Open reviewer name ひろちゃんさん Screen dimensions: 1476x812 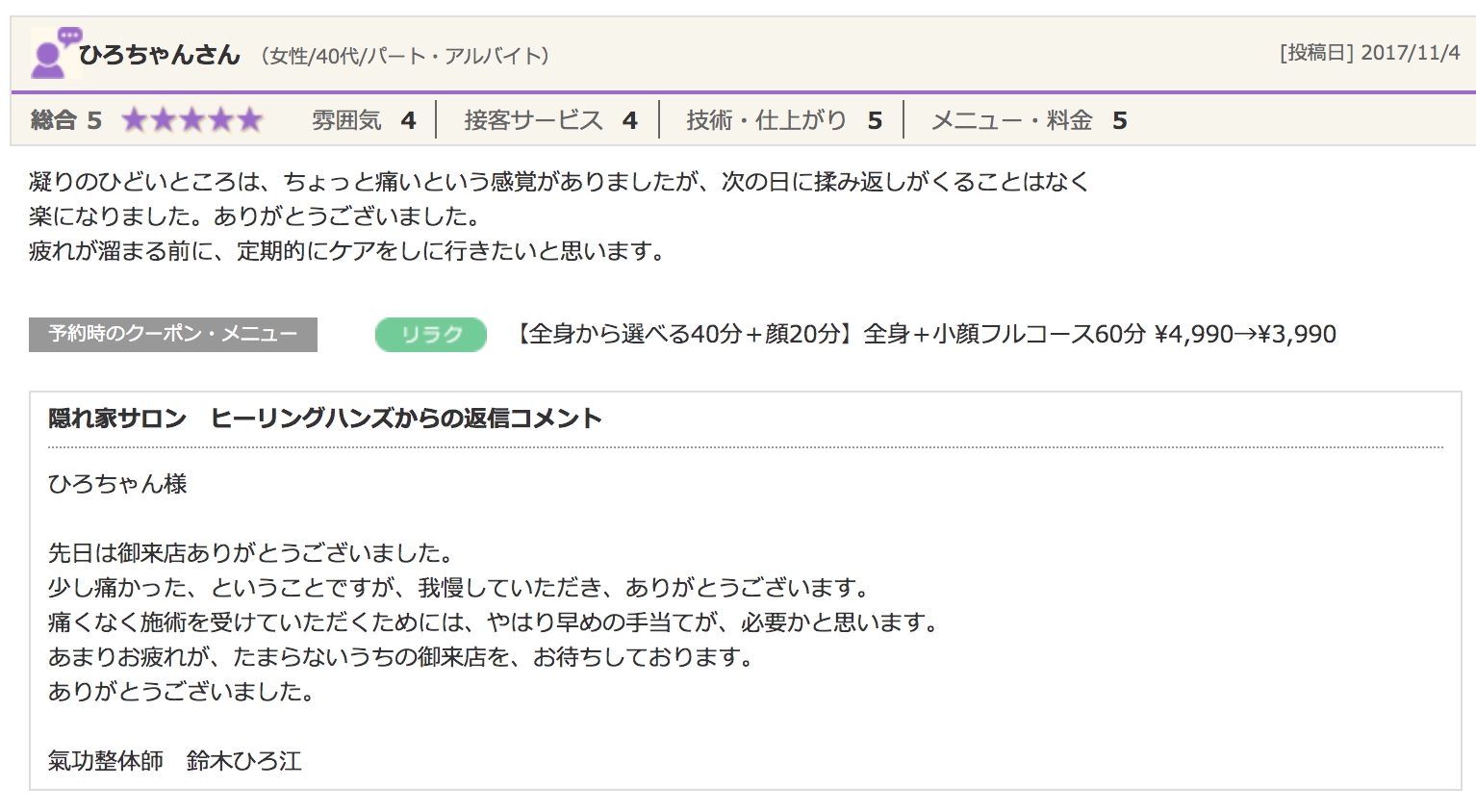160,55
